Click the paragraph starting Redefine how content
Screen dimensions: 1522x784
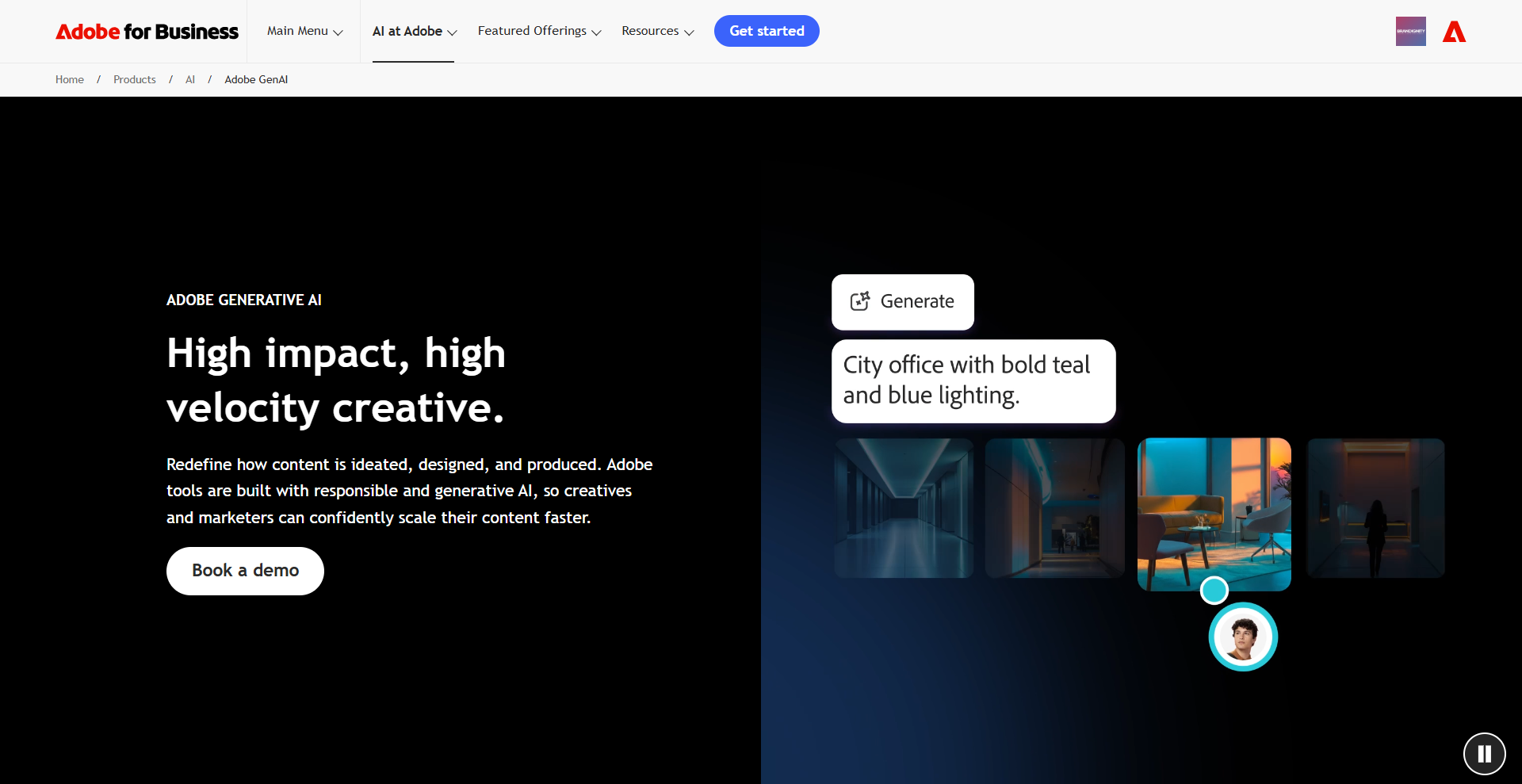pyautogui.click(x=410, y=491)
